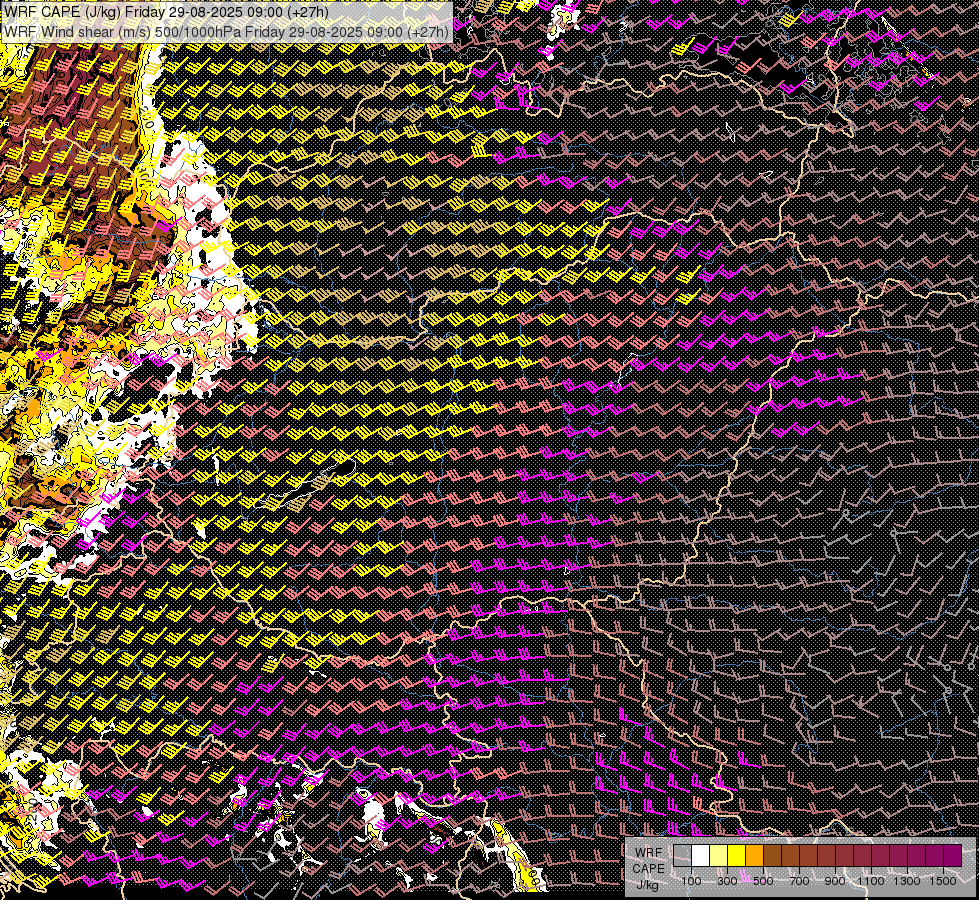This screenshot has height=900, width=979.
Task: Click the '100' legend label
Action: click(691, 881)
